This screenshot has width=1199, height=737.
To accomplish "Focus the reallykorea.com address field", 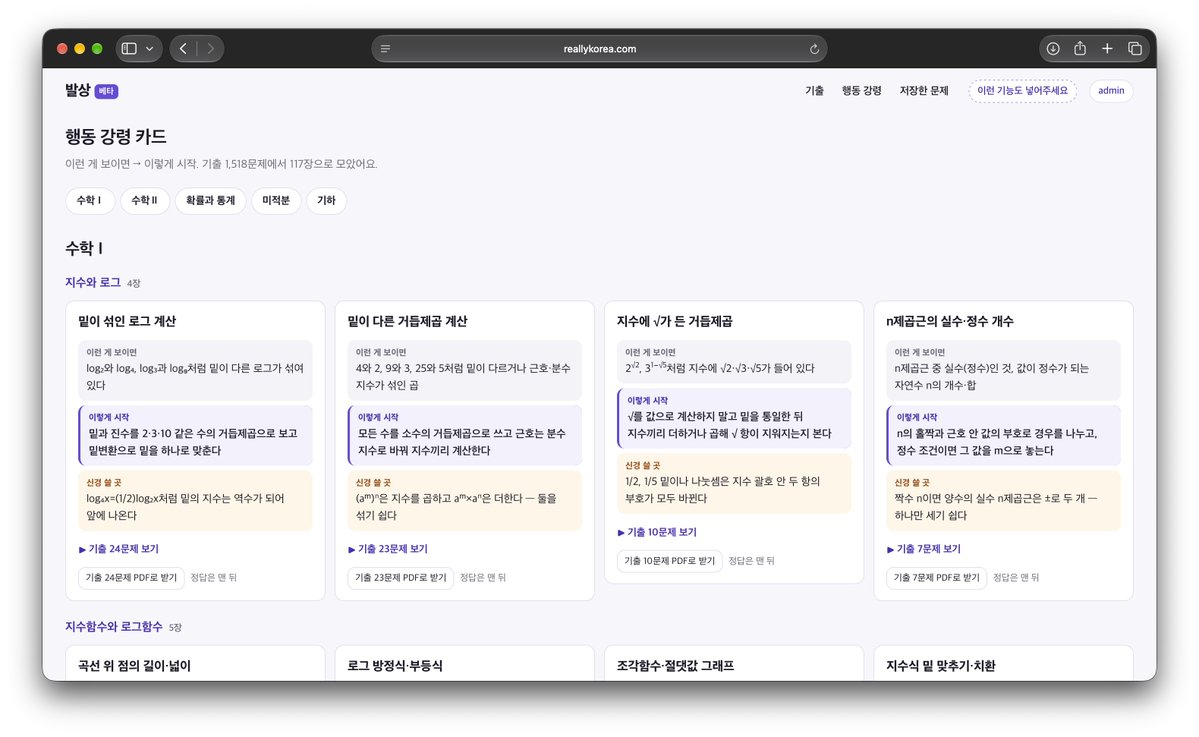I will click(600, 49).
